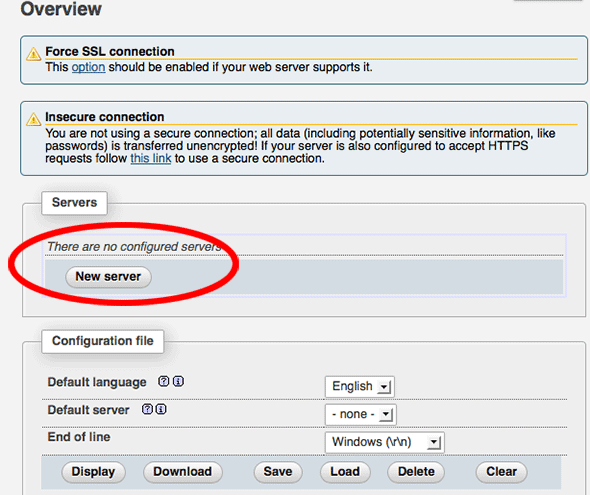Open the 'option' link in SSL warning
This screenshot has width=590, height=495.
point(88,67)
